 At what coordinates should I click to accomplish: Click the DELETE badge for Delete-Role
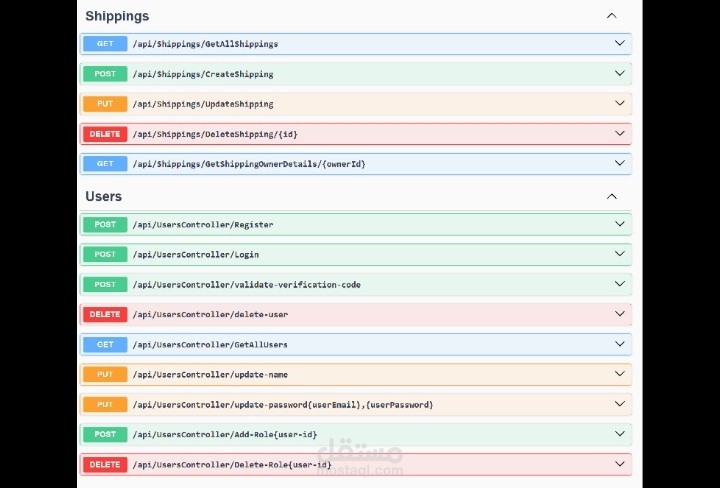[105, 465]
